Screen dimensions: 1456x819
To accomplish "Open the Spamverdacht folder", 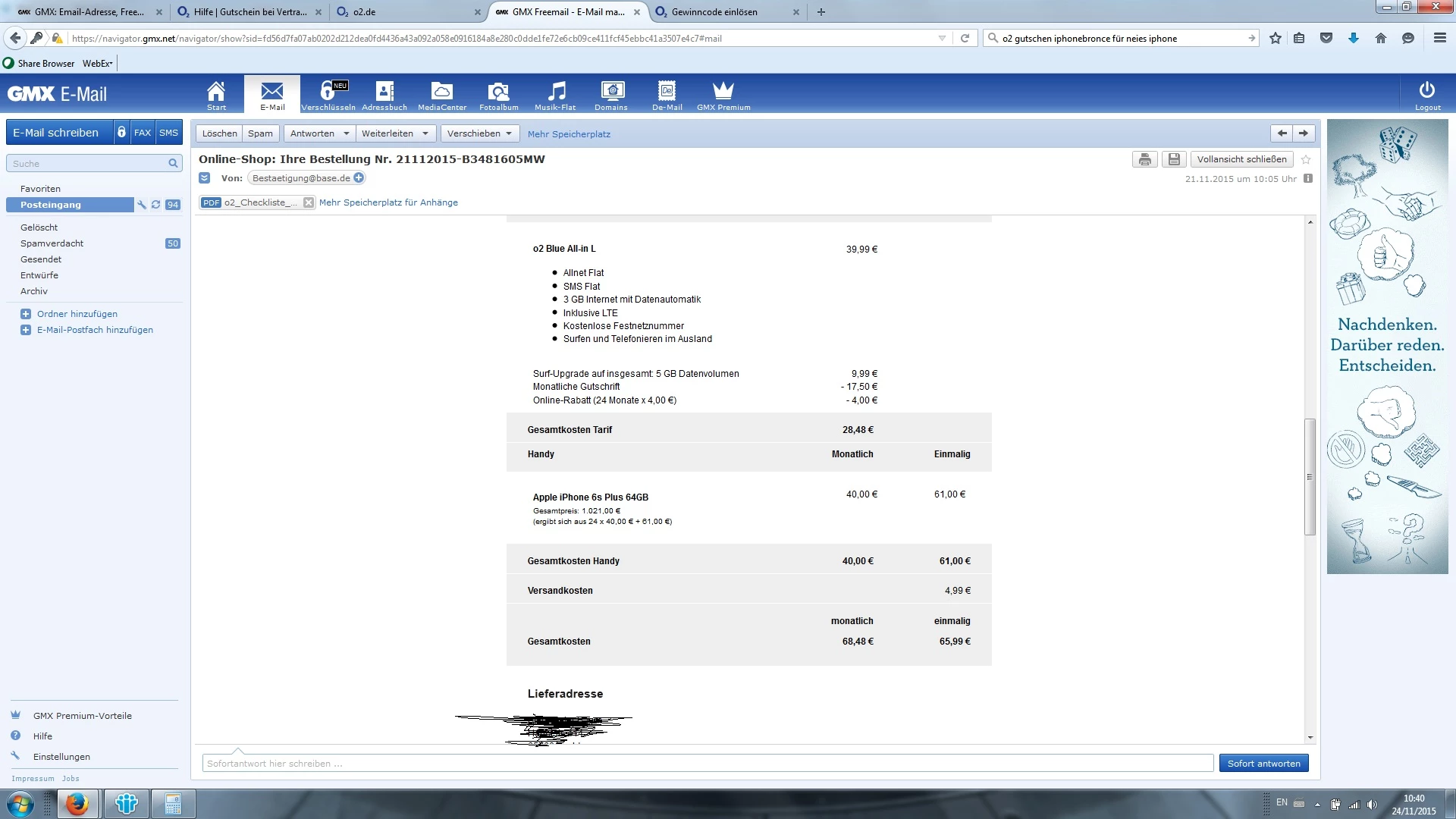I will (52, 243).
